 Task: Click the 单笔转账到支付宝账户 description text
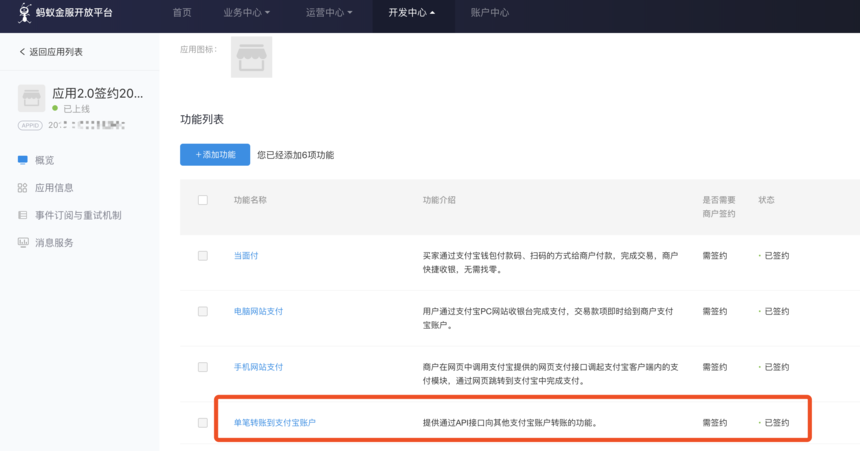(x=510, y=422)
